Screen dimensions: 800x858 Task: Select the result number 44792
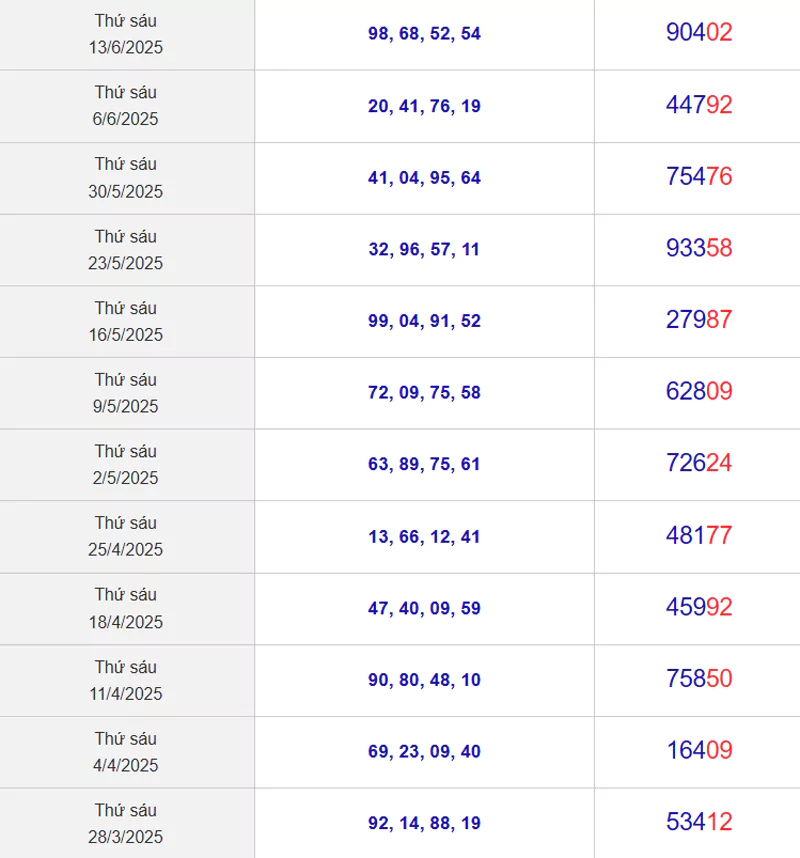[699, 105]
